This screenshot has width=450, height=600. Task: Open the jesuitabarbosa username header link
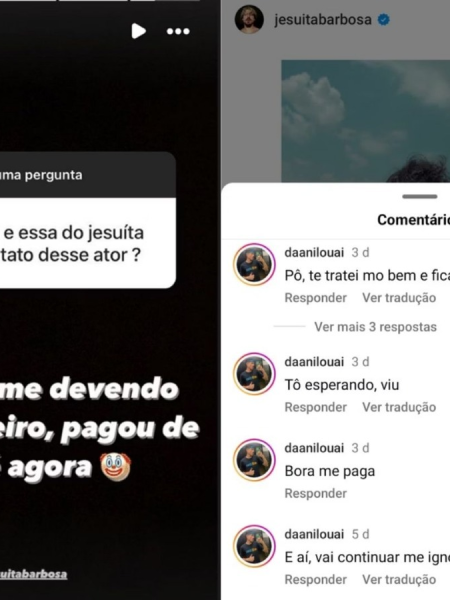tap(323, 20)
